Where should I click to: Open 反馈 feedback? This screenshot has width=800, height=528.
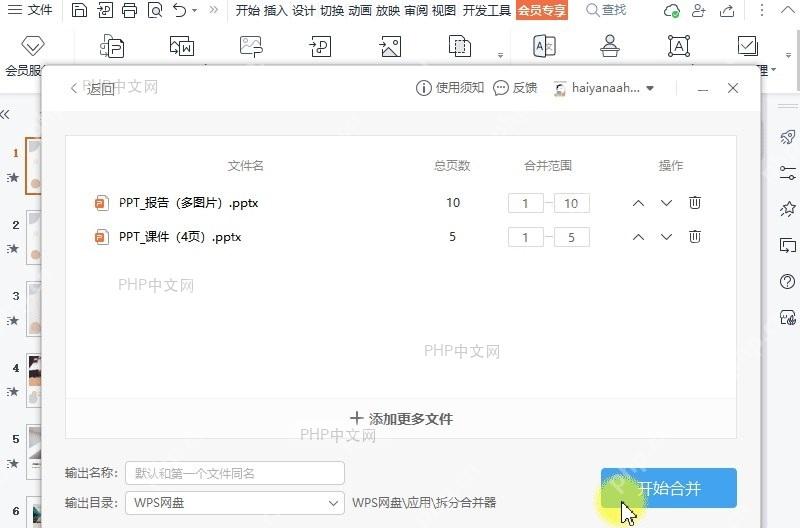point(515,88)
